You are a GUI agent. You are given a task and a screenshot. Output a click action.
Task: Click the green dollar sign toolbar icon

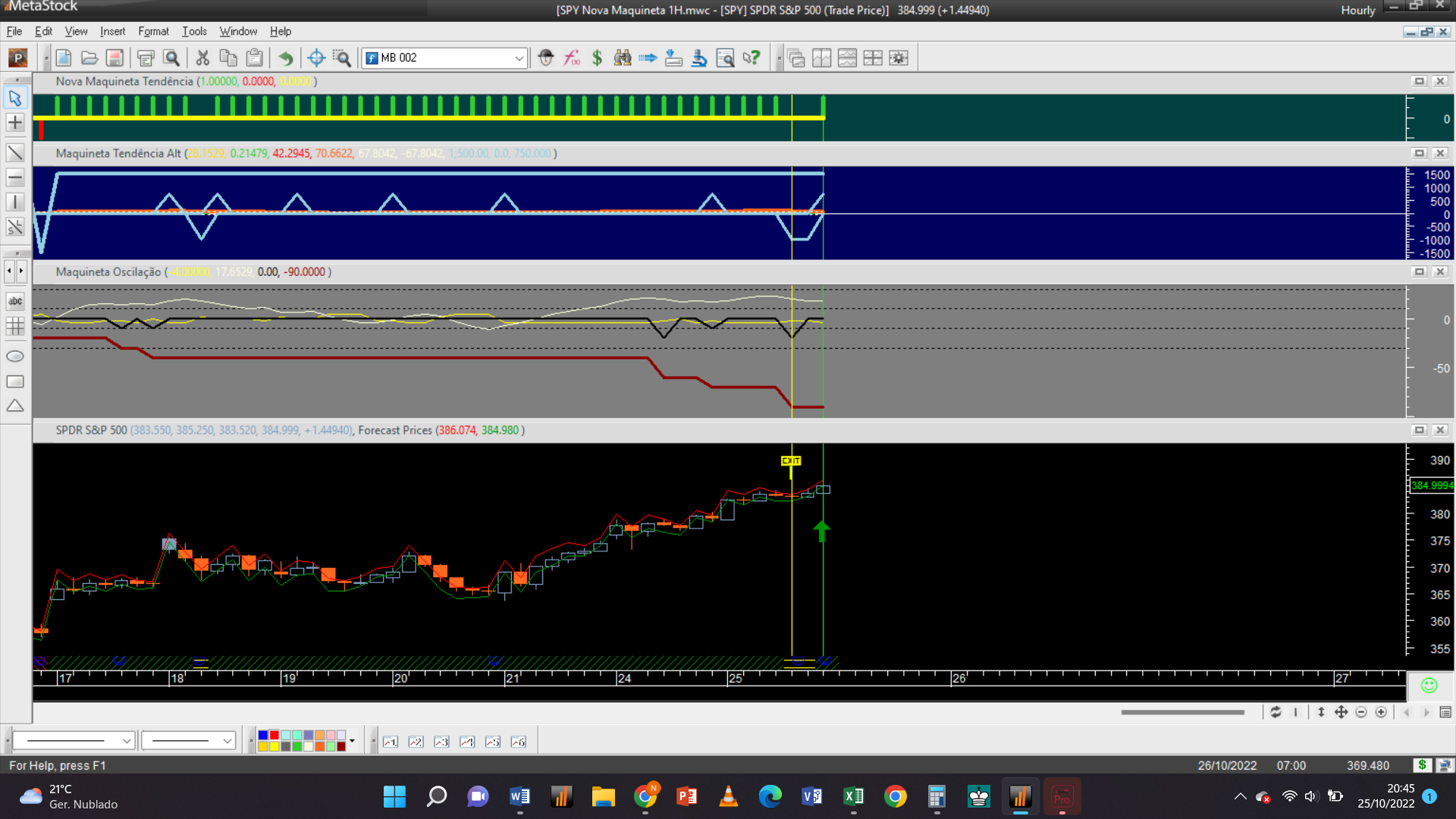coord(597,58)
